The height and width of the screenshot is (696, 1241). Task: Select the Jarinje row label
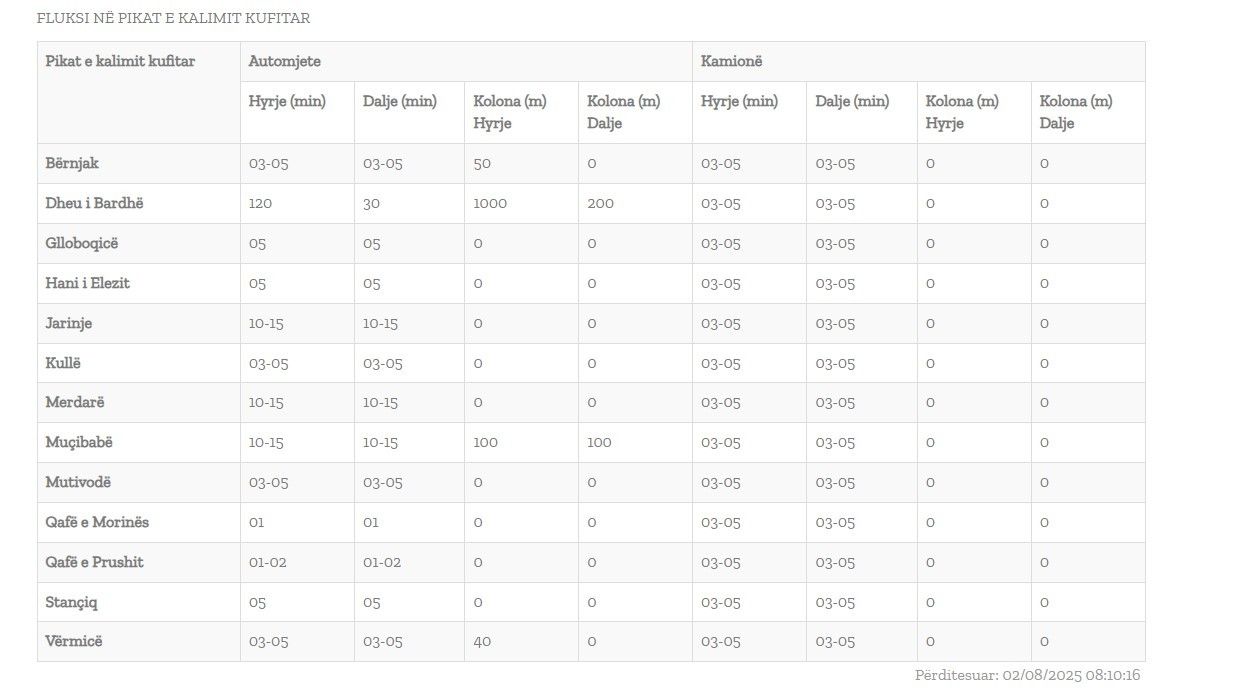click(x=68, y=323)
